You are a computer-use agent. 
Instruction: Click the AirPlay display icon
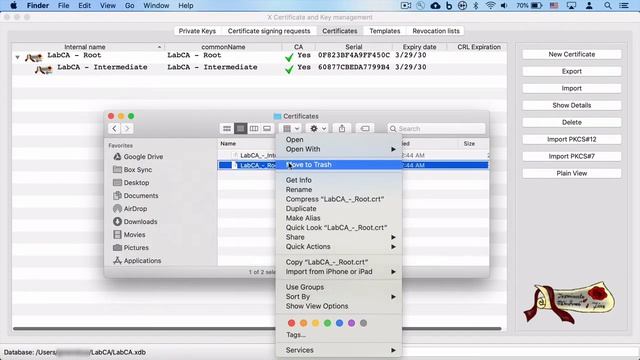pyautogui.click(x=571, y=5)
